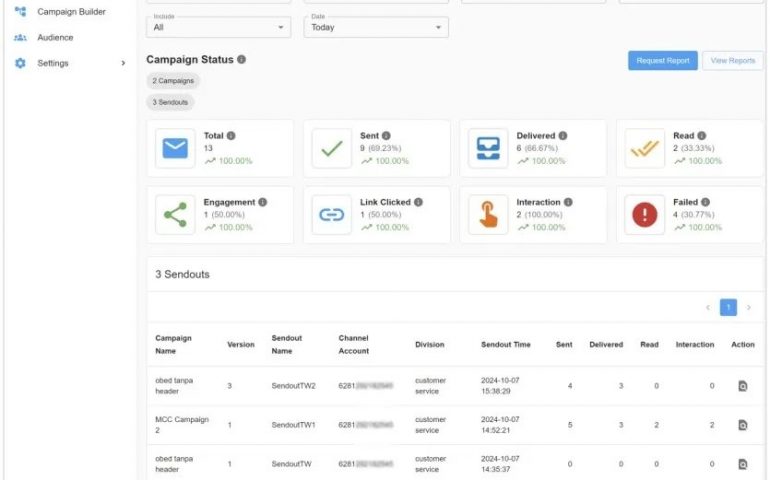Click the Sent checkmark icon

332,149
